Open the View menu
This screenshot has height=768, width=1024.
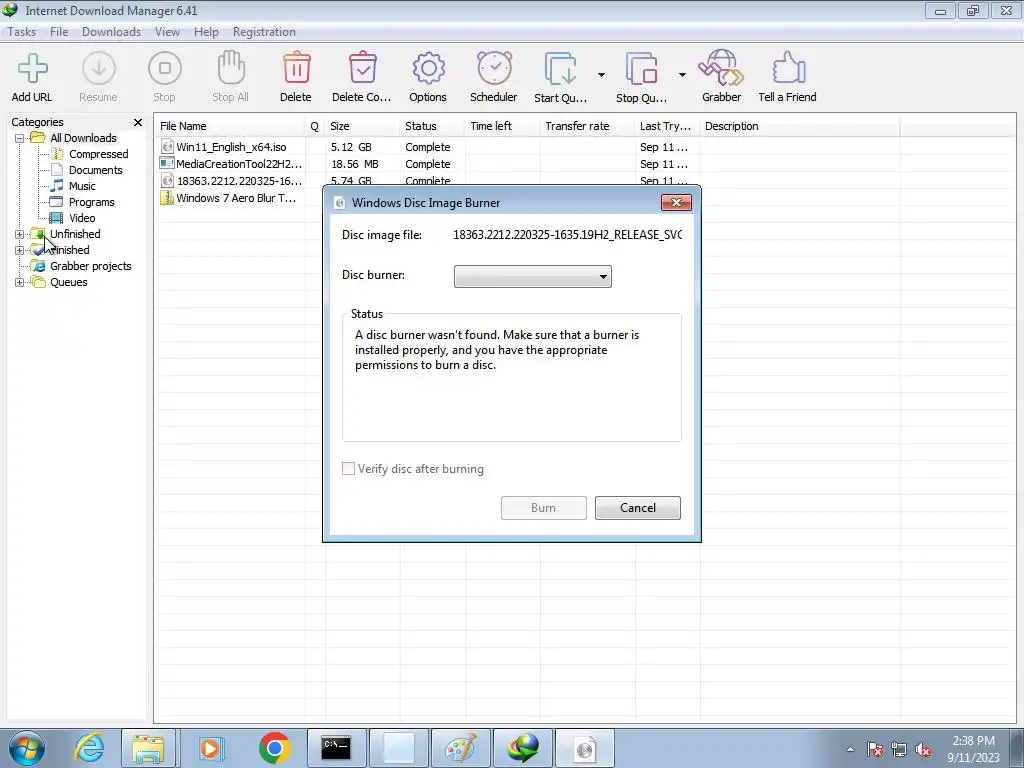click(x=167, y=32)
